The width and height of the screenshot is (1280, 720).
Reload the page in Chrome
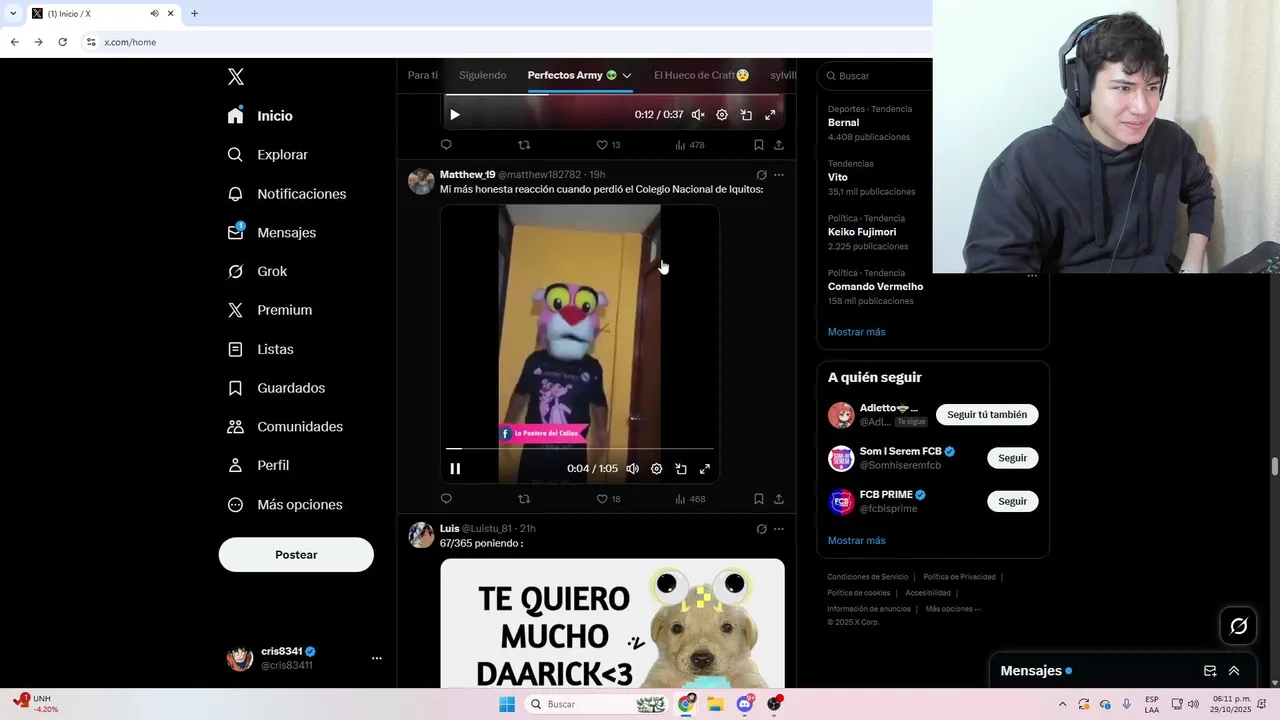(x=62, y=42)
